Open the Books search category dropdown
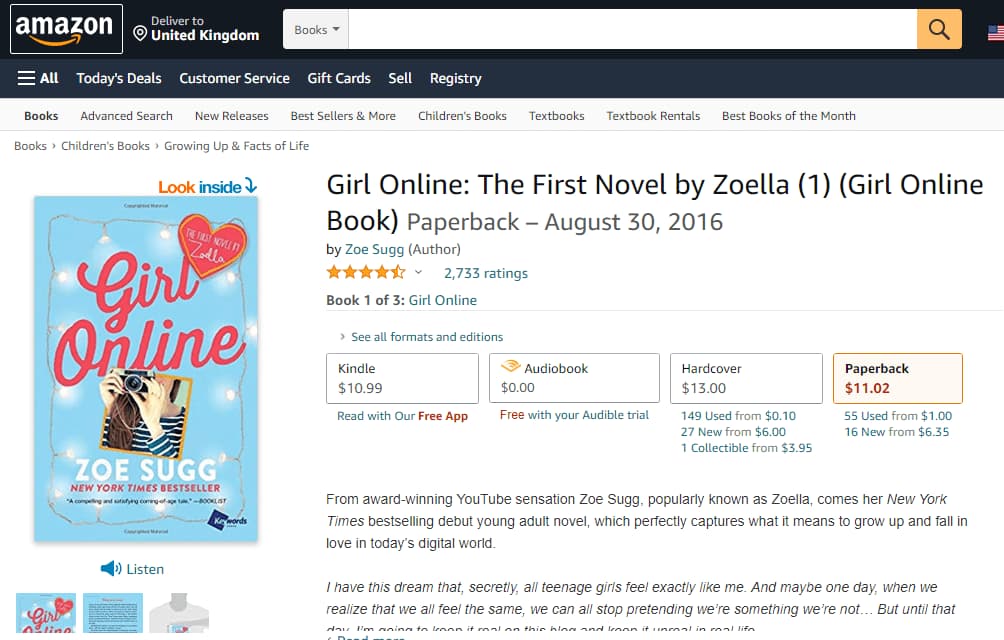This screenshot has height=640, width=1004. point(316,30)
